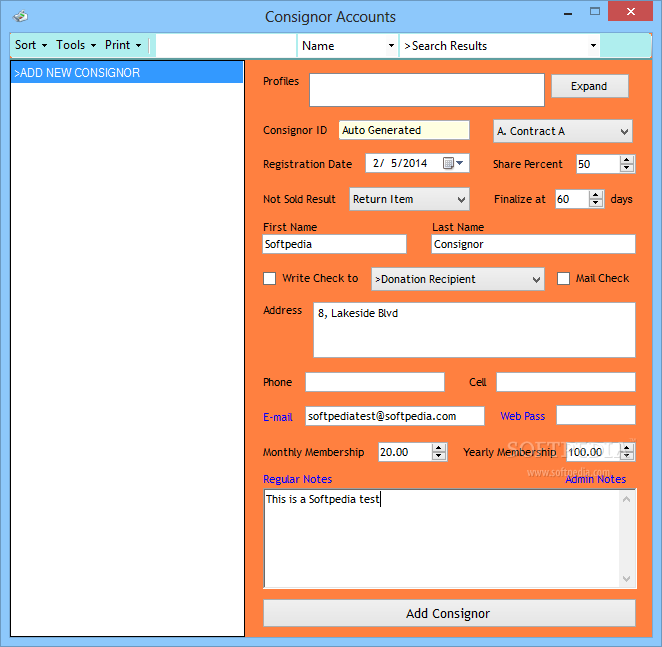
Task: Enable the Mail Check checkbox
Action: pos(563,279)
